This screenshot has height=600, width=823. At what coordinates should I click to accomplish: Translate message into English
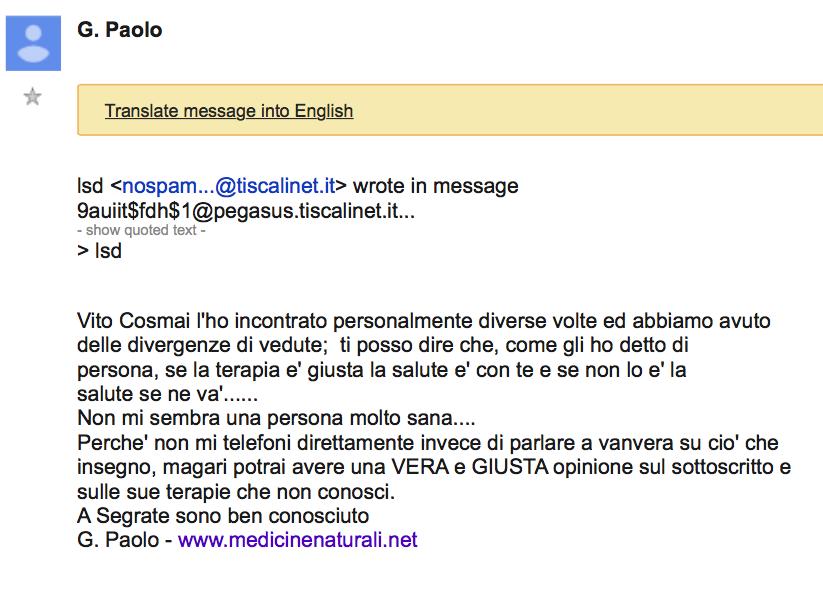click(229, 111)
